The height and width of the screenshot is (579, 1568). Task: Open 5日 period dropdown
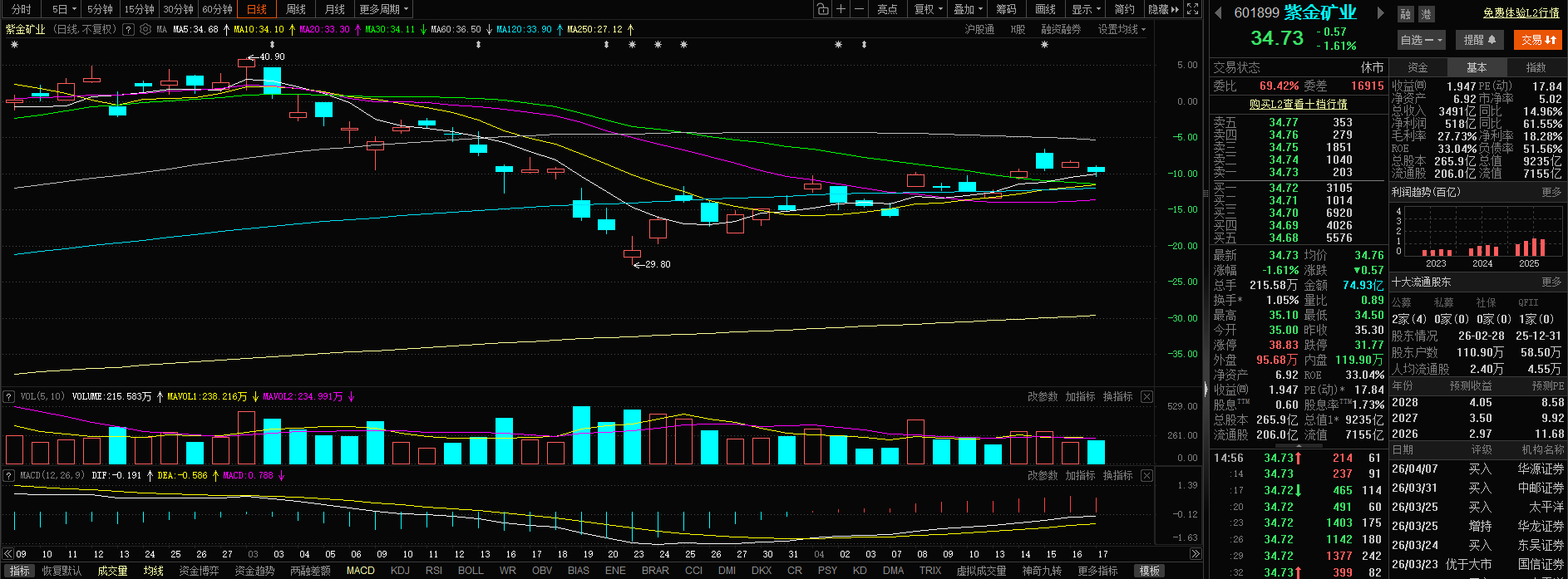pyautogui.click(x=64, y=9)
